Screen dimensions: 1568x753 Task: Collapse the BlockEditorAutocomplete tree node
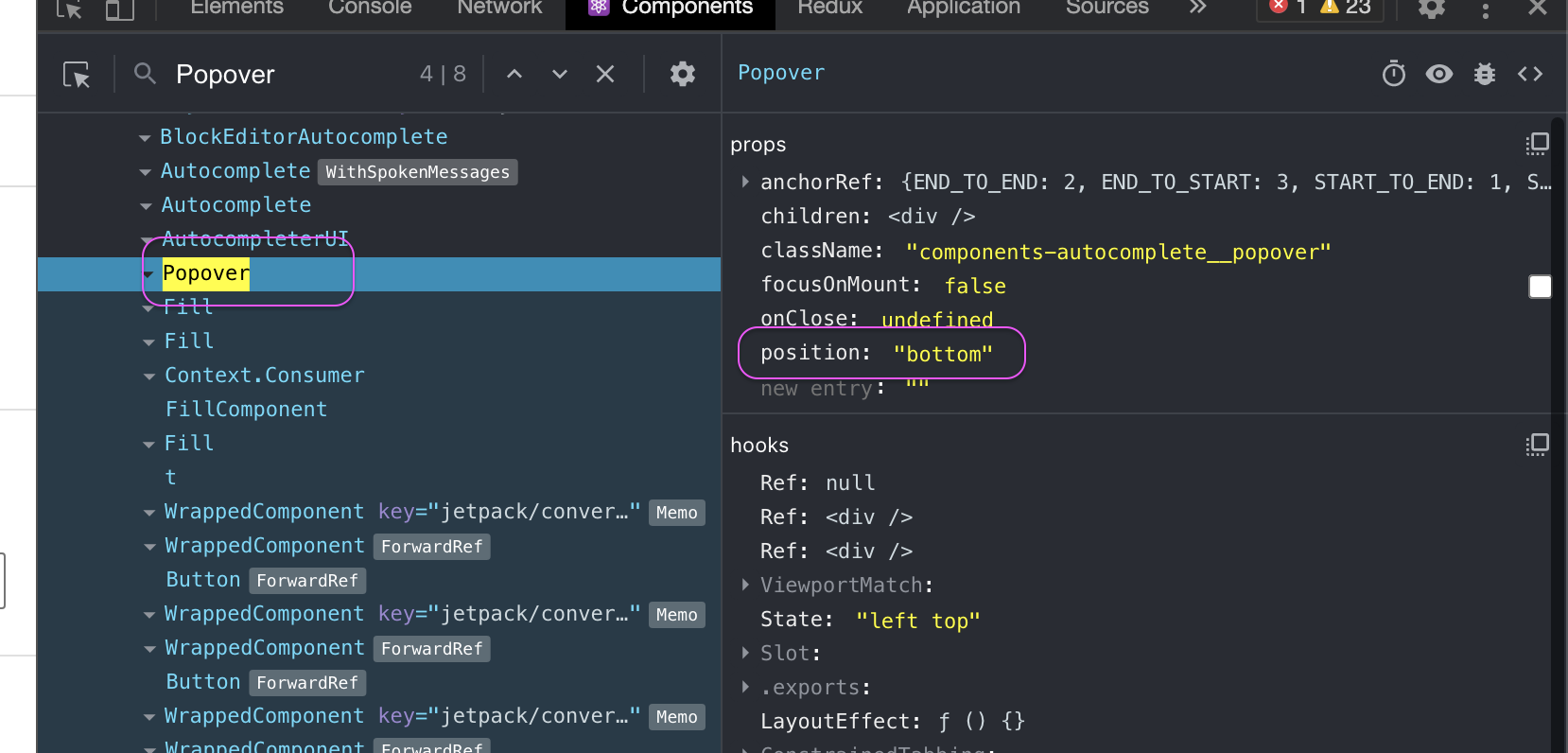(145, 138)
